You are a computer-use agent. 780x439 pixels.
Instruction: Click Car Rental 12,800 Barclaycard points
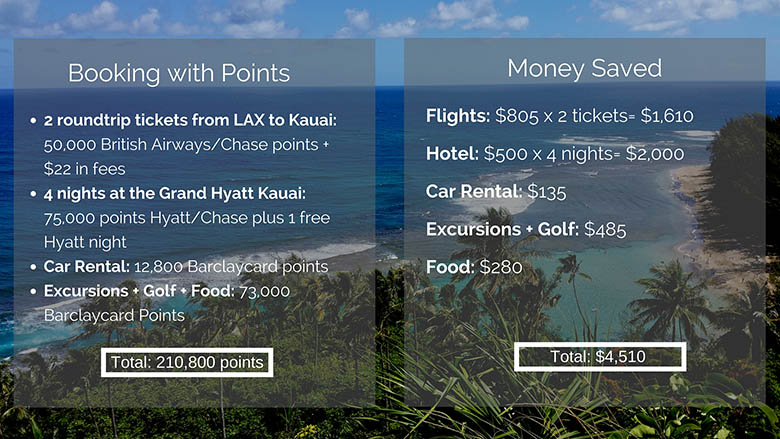[186, 266]
